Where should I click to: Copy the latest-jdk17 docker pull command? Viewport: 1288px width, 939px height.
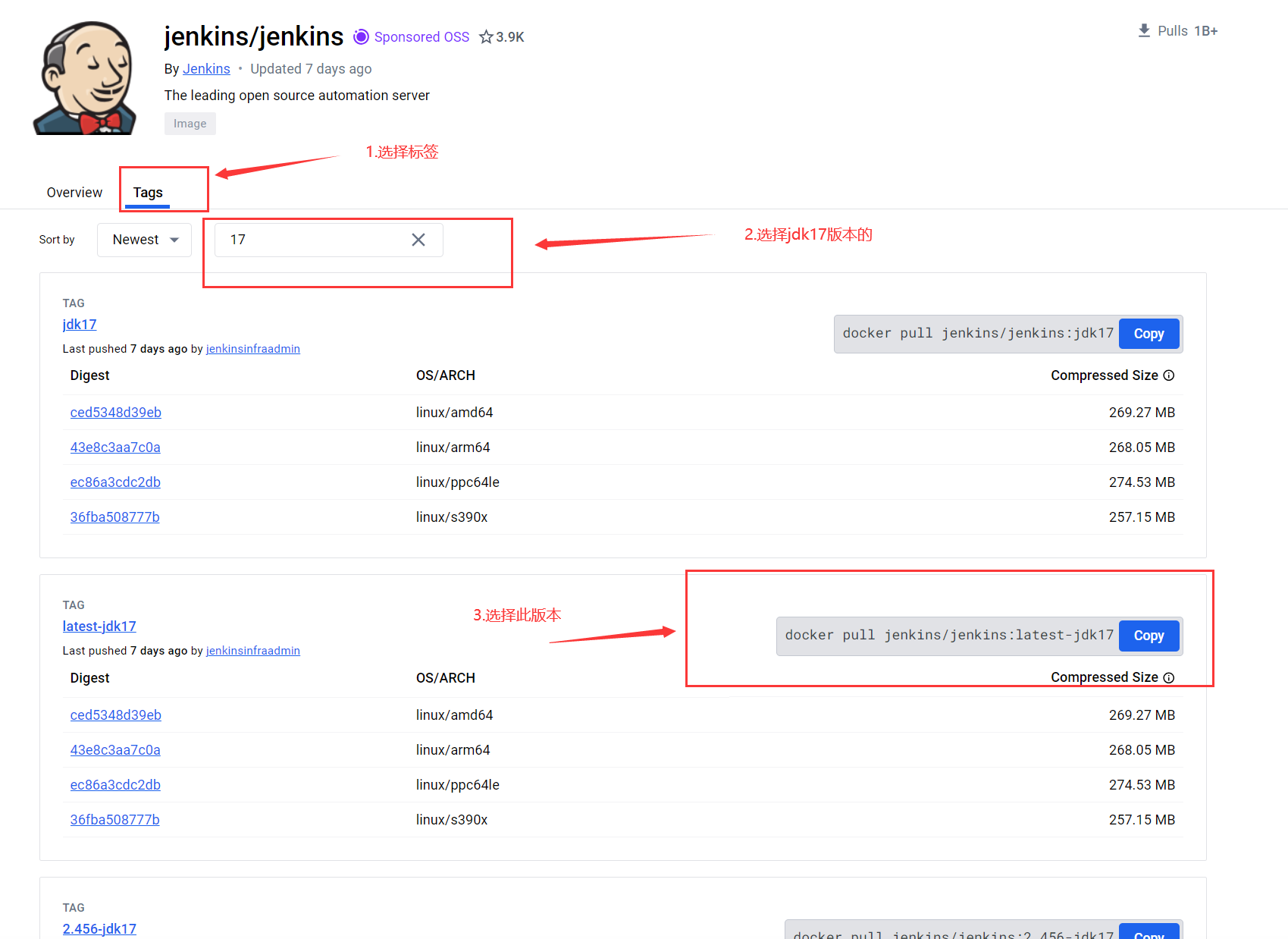pos(1149,636)
